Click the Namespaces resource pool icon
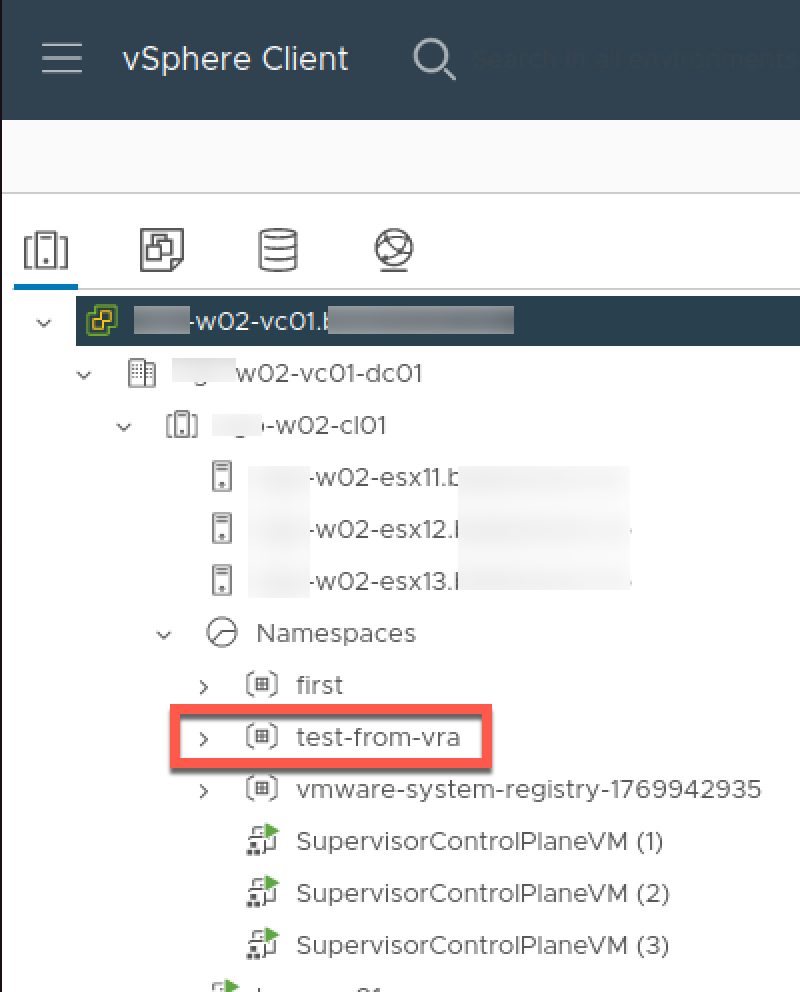This screenshot has height=992, width=800. pos(222,632)
